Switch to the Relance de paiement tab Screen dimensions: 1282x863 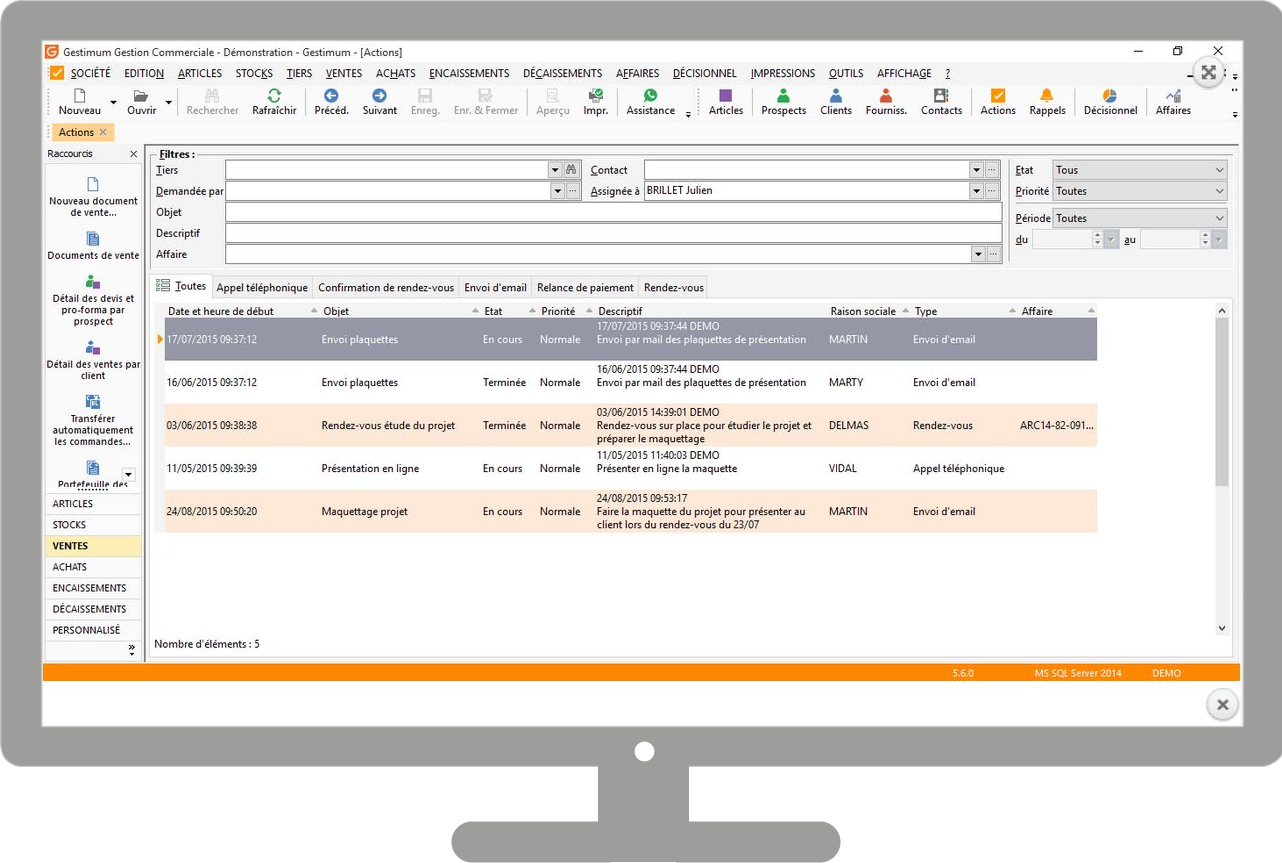pos(585,287)
